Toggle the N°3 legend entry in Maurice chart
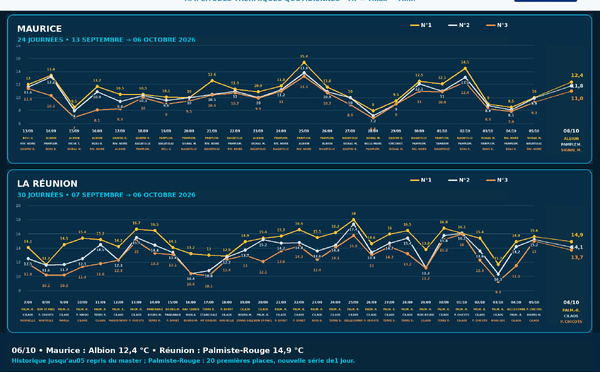This screenshot has width=600, height=372. pyautogui.click(x=497, y=25)
